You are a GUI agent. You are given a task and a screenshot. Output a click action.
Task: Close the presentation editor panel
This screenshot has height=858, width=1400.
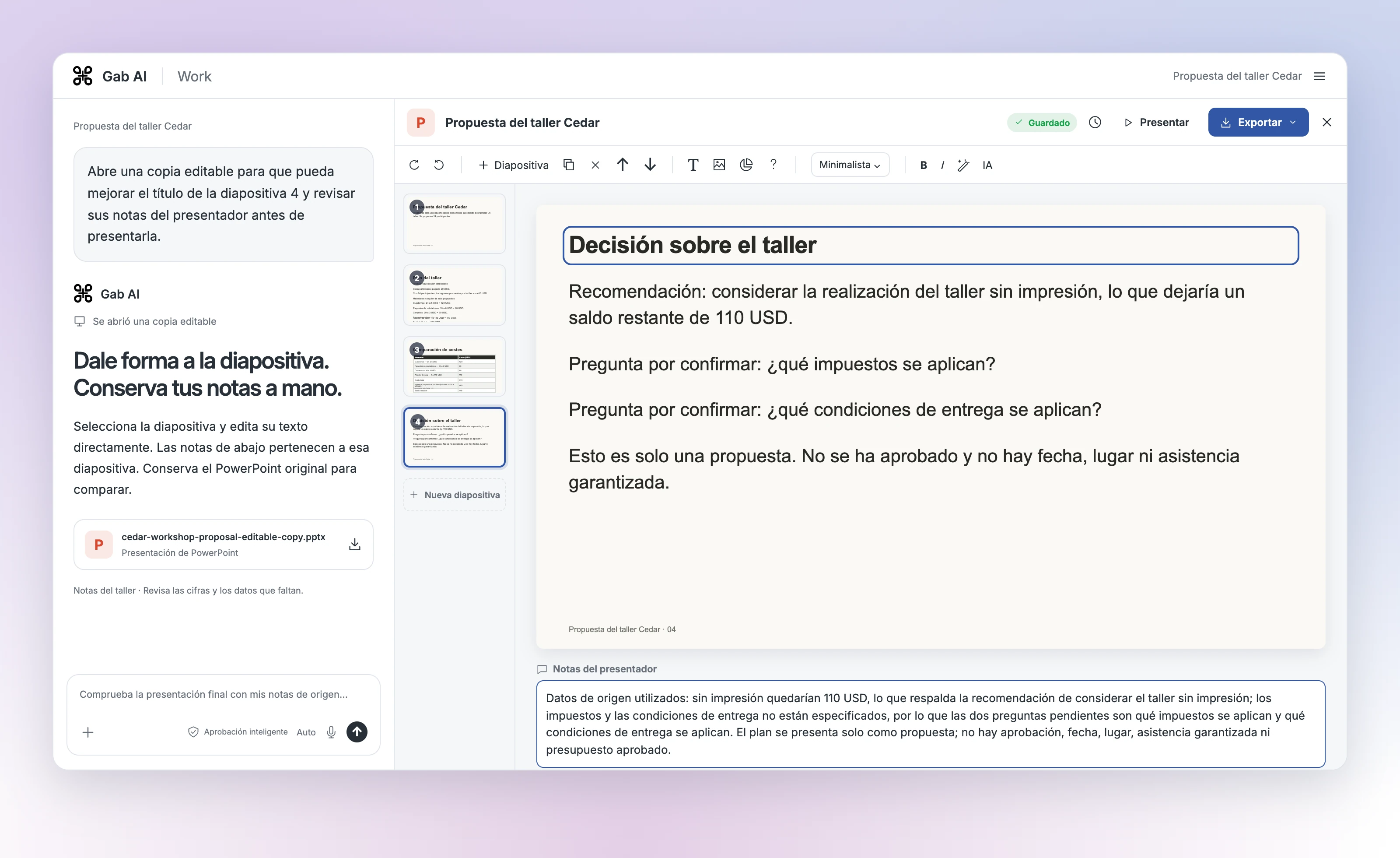1326,122
